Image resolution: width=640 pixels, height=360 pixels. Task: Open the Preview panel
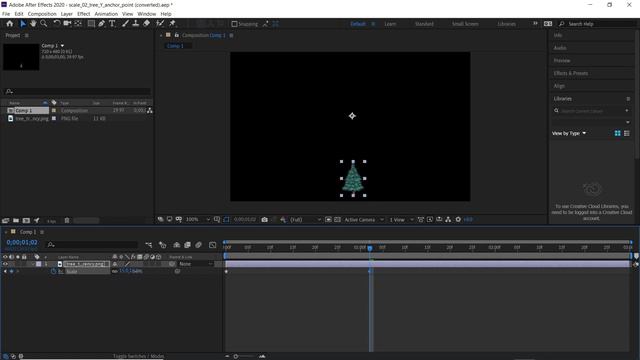tap(562, 61)
